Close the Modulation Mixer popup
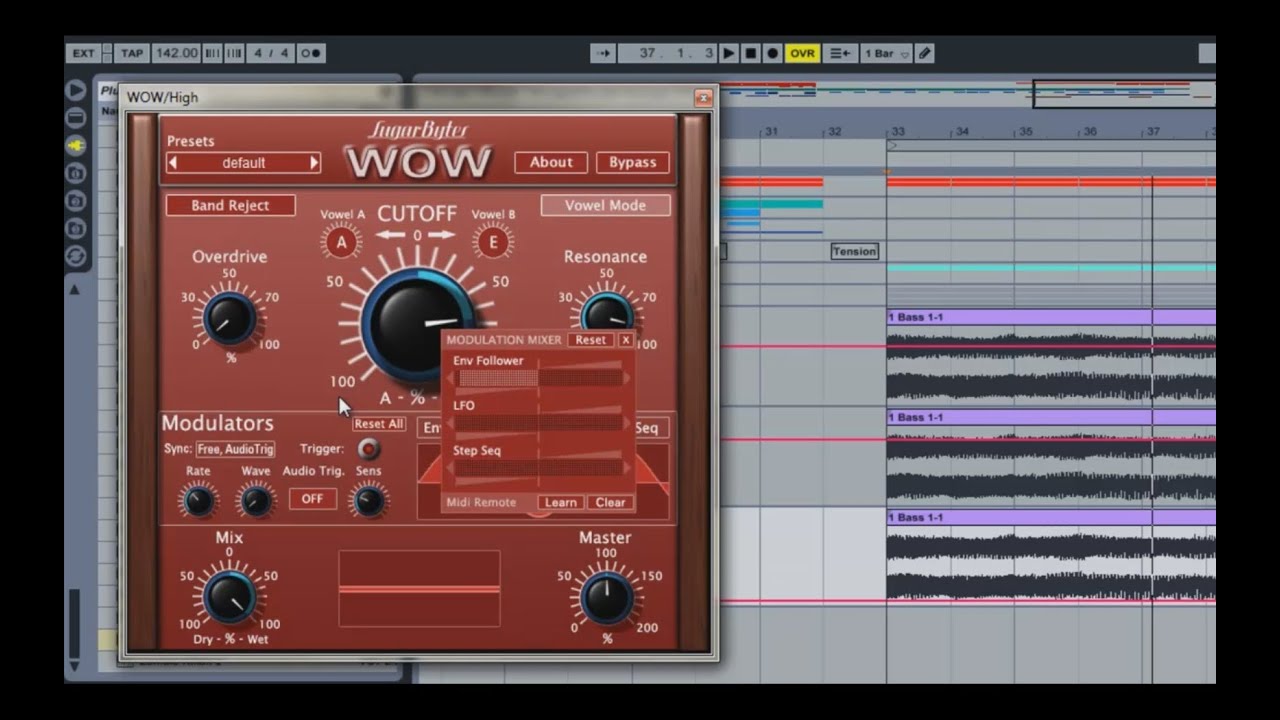1280x720 pixels. pyautogui.click(x=626, y=340)
